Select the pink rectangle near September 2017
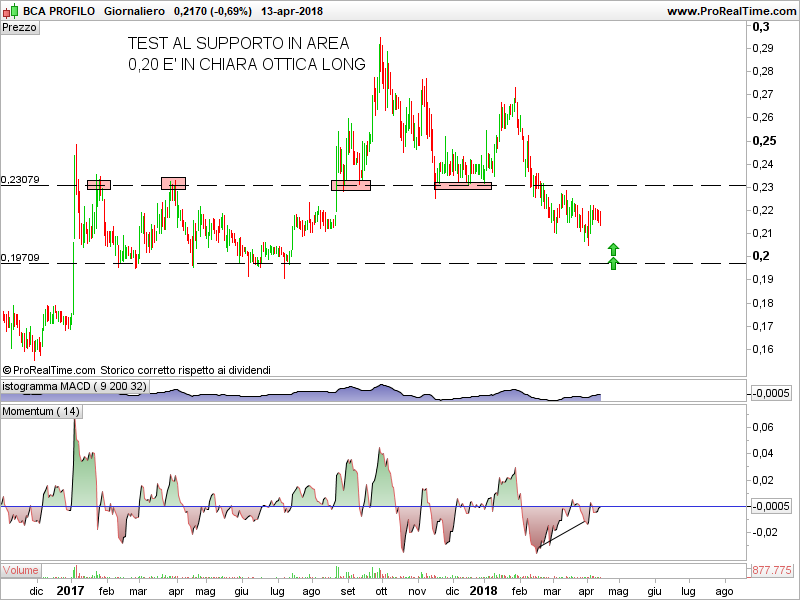The width and height of the screenshot is (800, 600). (351, 185)
